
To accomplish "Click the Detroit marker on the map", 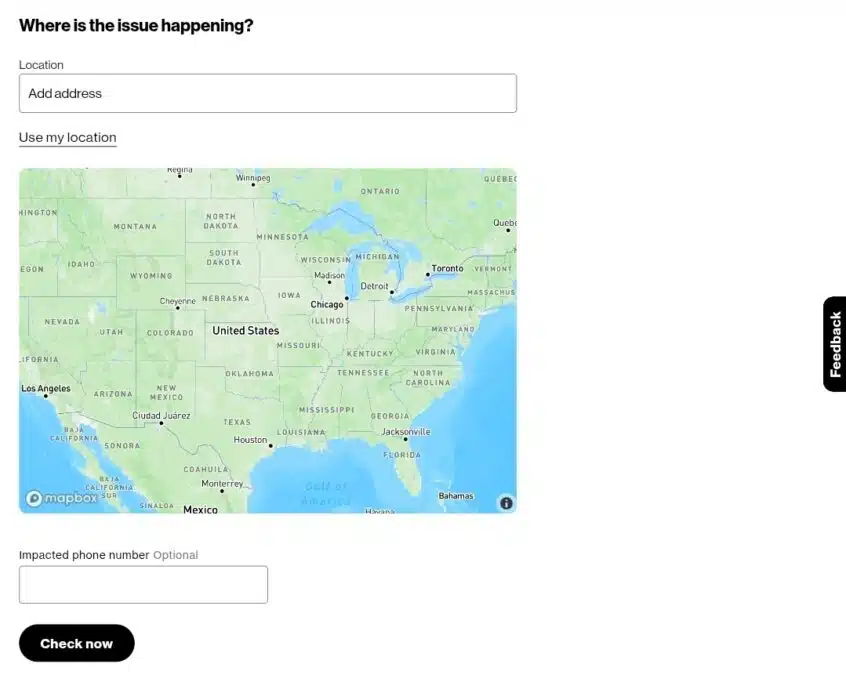I will (392, 293).
